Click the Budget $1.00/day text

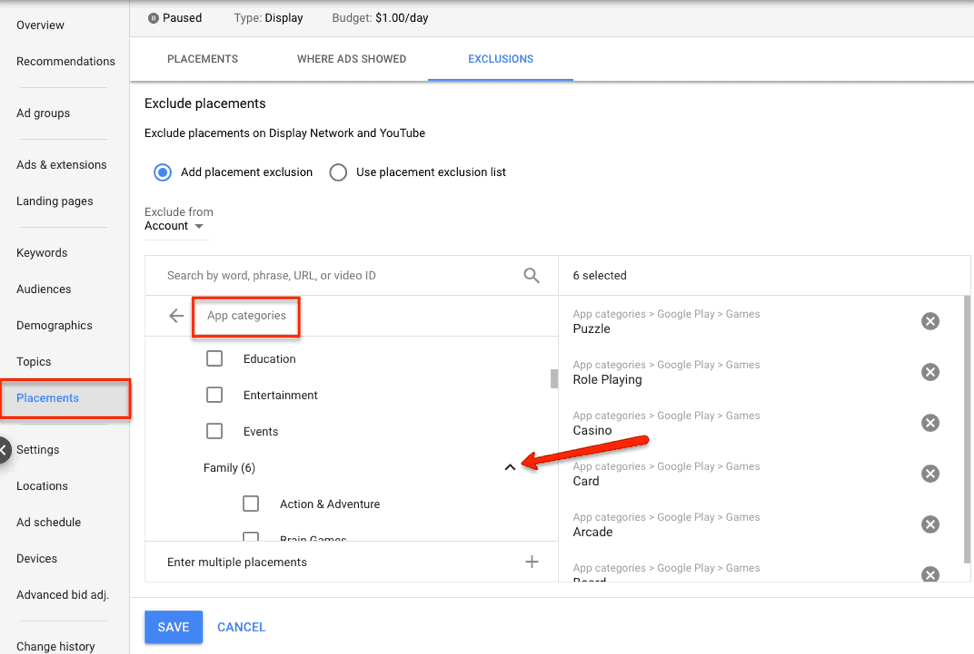click(x=380, y=18)
